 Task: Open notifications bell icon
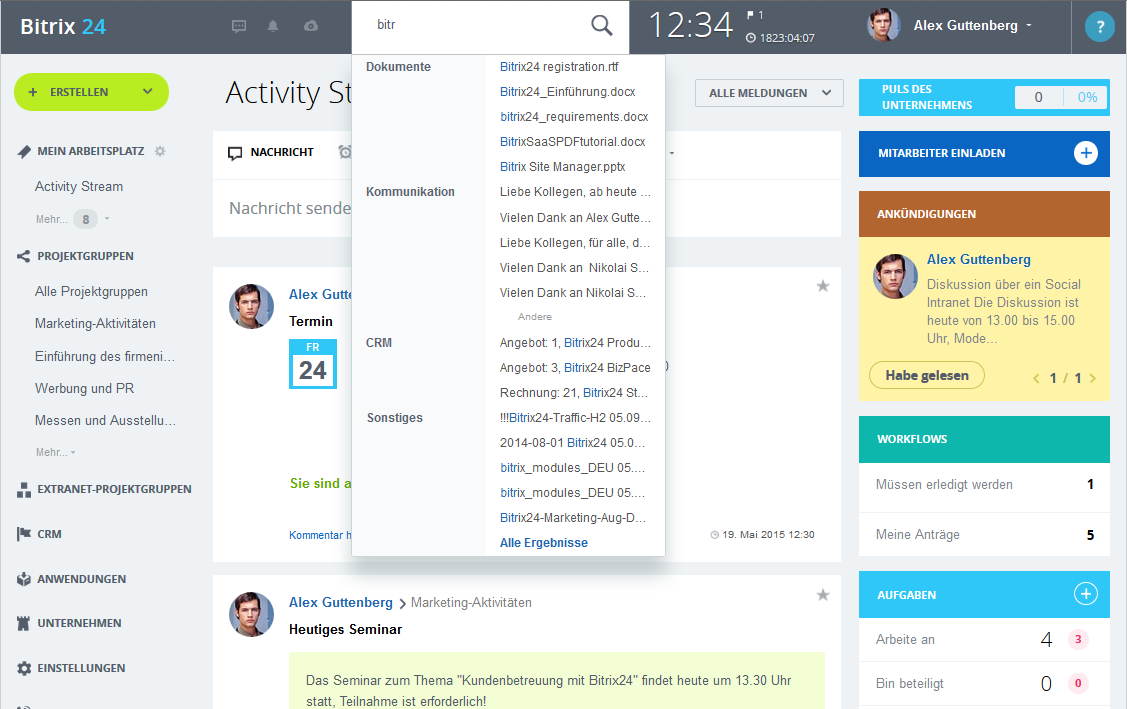click(x=273, y=27)
